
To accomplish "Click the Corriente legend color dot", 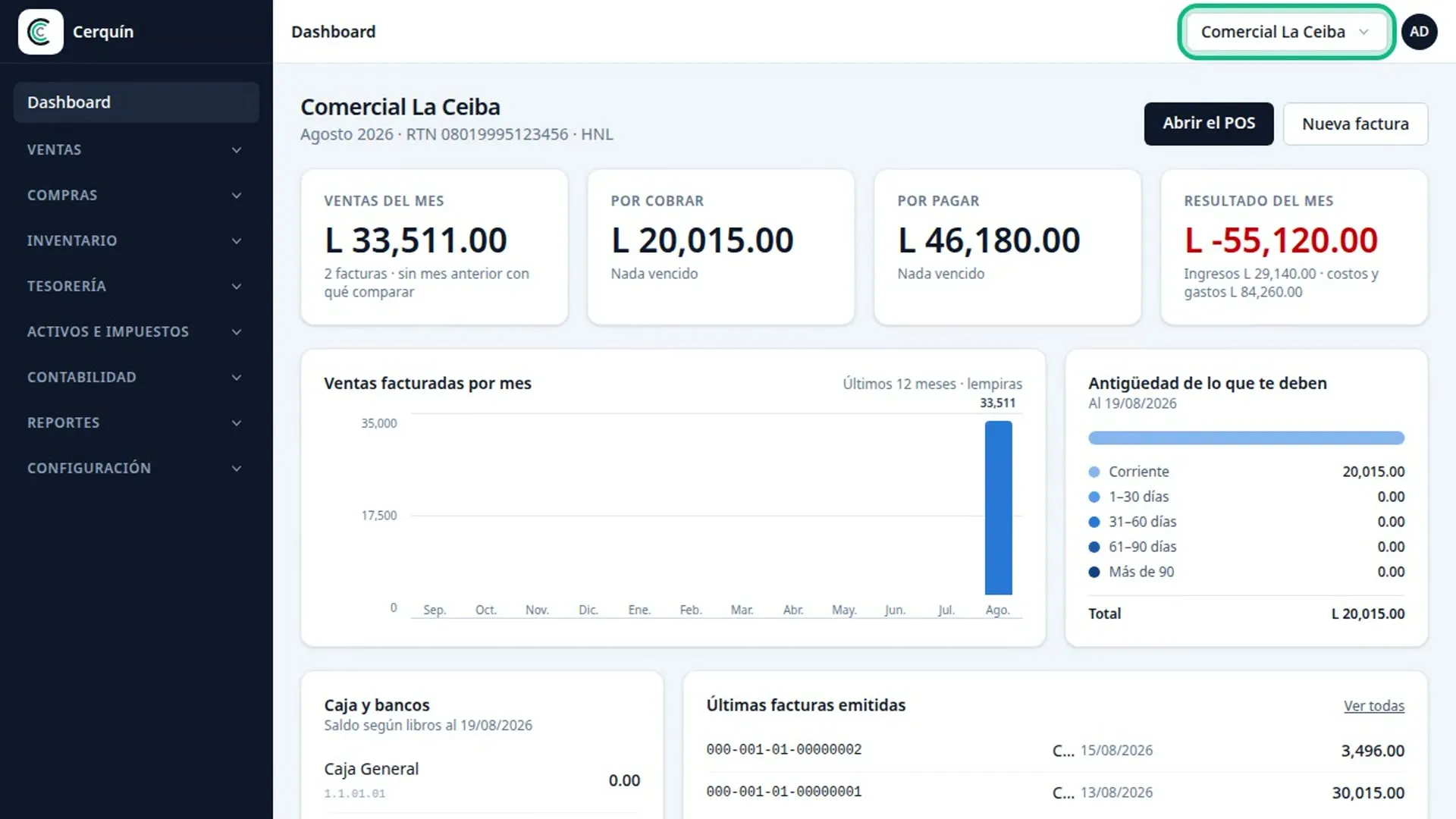I will [x=1094, y=472].
